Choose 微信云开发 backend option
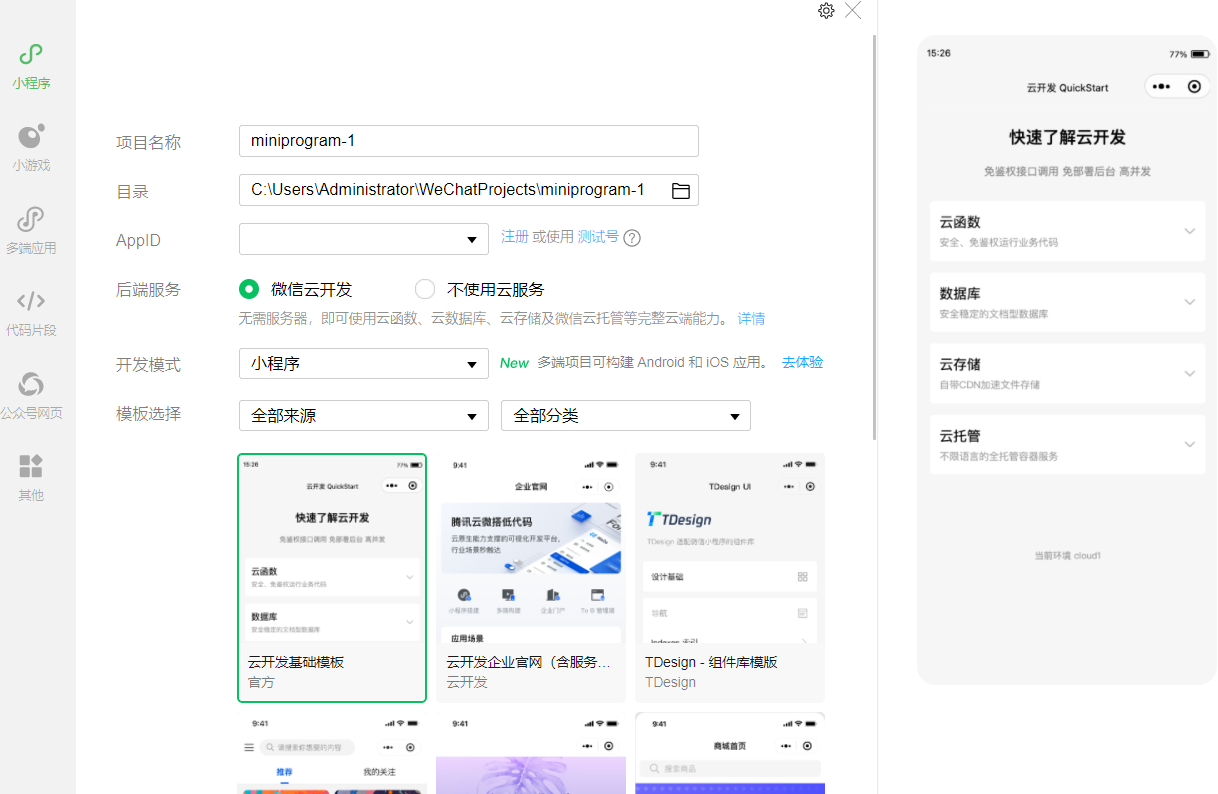The image size is (1218, 794). coord(296,289)
